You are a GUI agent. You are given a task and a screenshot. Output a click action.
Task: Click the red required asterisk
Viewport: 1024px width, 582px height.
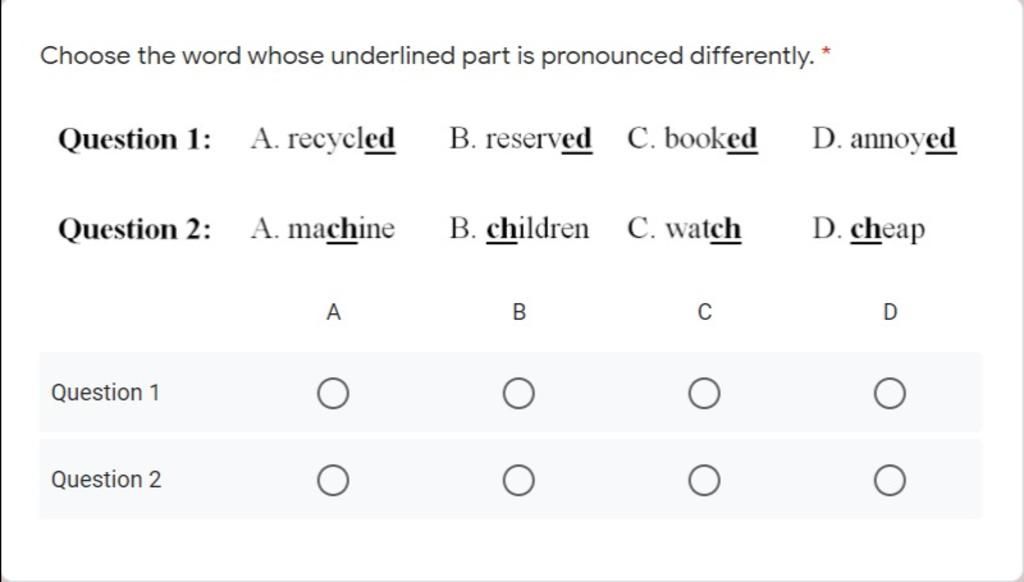coord(825,52)
